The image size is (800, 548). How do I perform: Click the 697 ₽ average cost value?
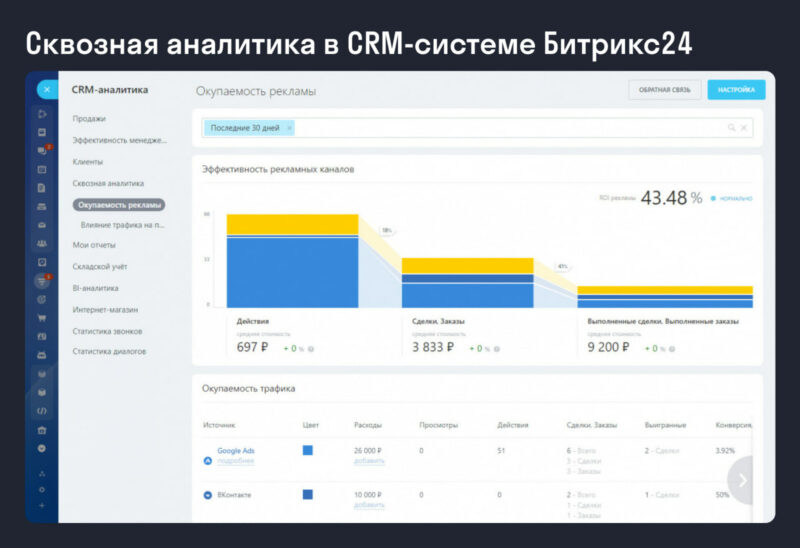pyautogui.click(x=252, y=347)
